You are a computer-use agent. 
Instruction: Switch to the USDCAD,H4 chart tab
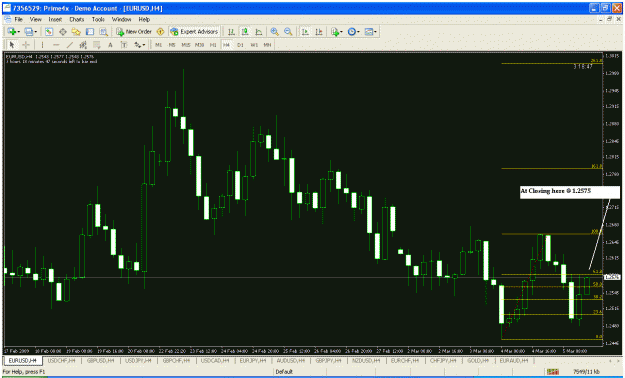point(214,360)
